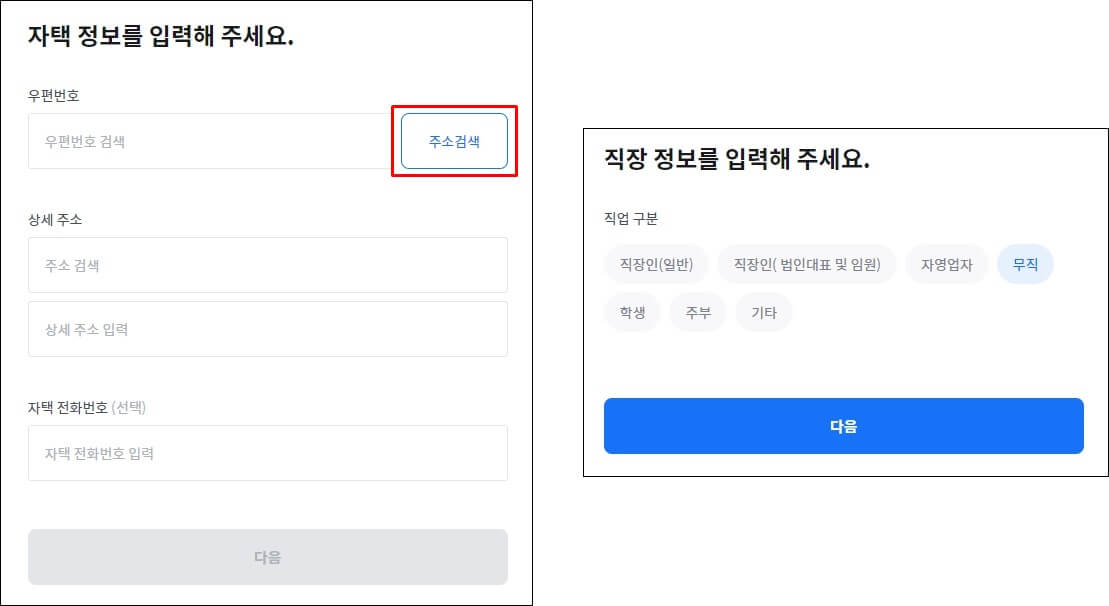Deselect the highlighted 무직 occupation chip
1109x606 pixels.
click(x=1025, y=264)
